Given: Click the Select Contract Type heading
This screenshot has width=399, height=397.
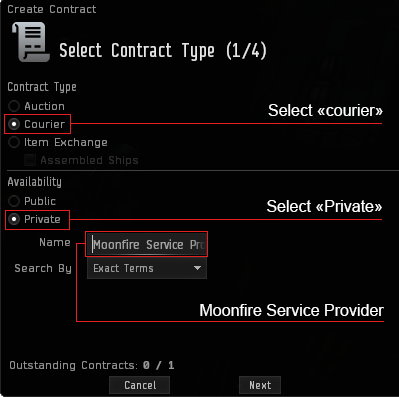Looking at the screenshot, I should pyautogui.click(x=163, y=51).
